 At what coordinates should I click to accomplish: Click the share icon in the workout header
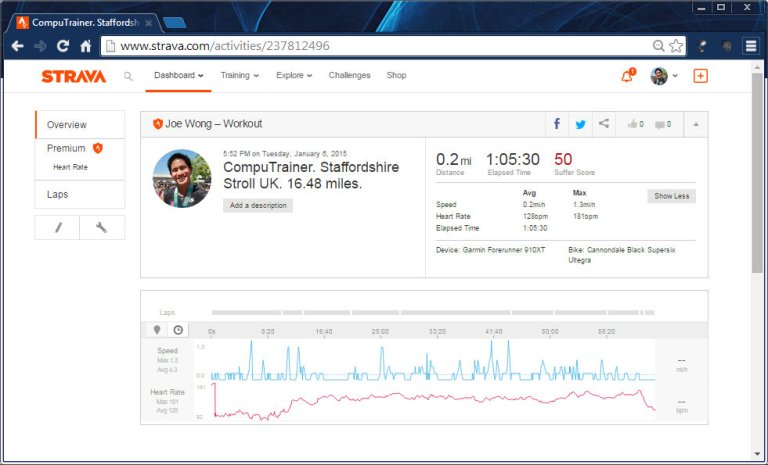coord(604,124)
